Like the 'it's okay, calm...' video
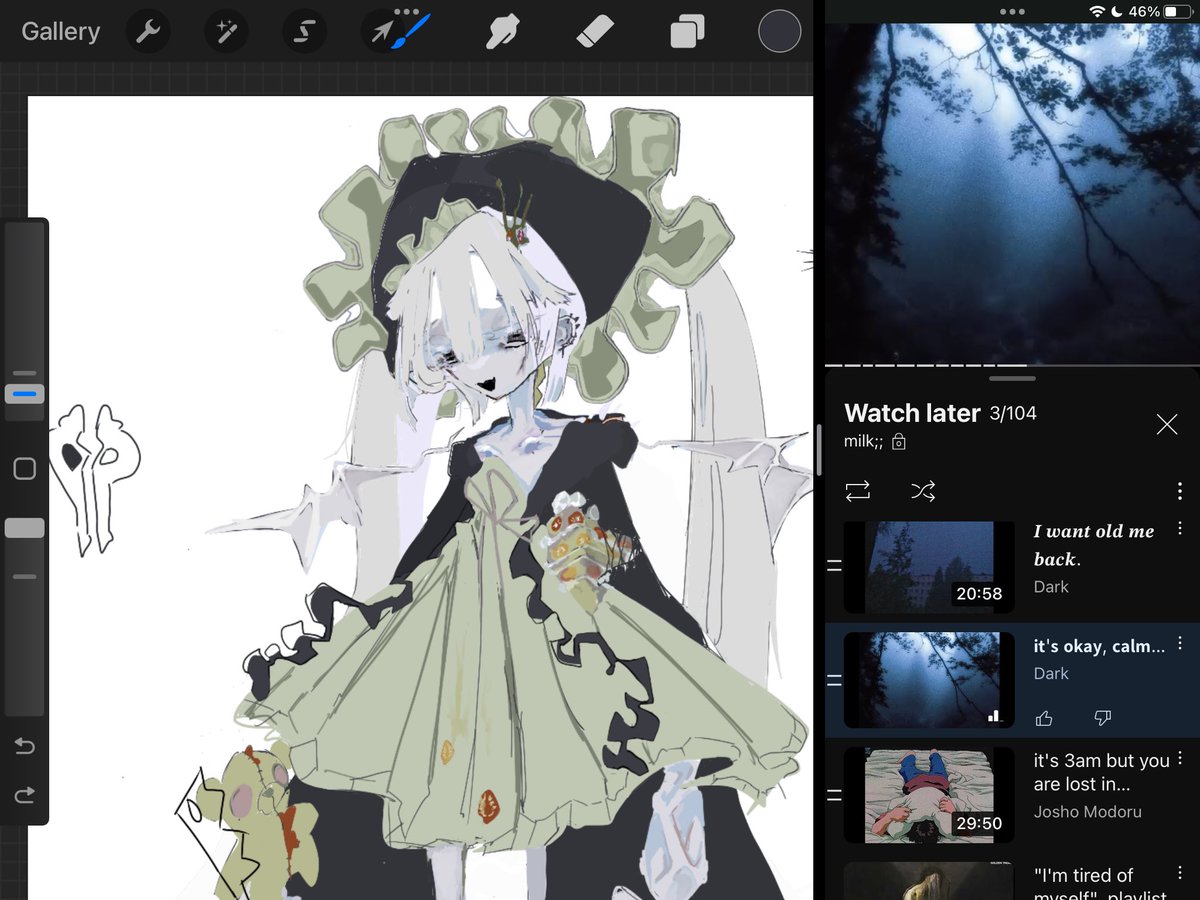The height and width of the screenshot is (900, 1200). [x=1044, y=718]
